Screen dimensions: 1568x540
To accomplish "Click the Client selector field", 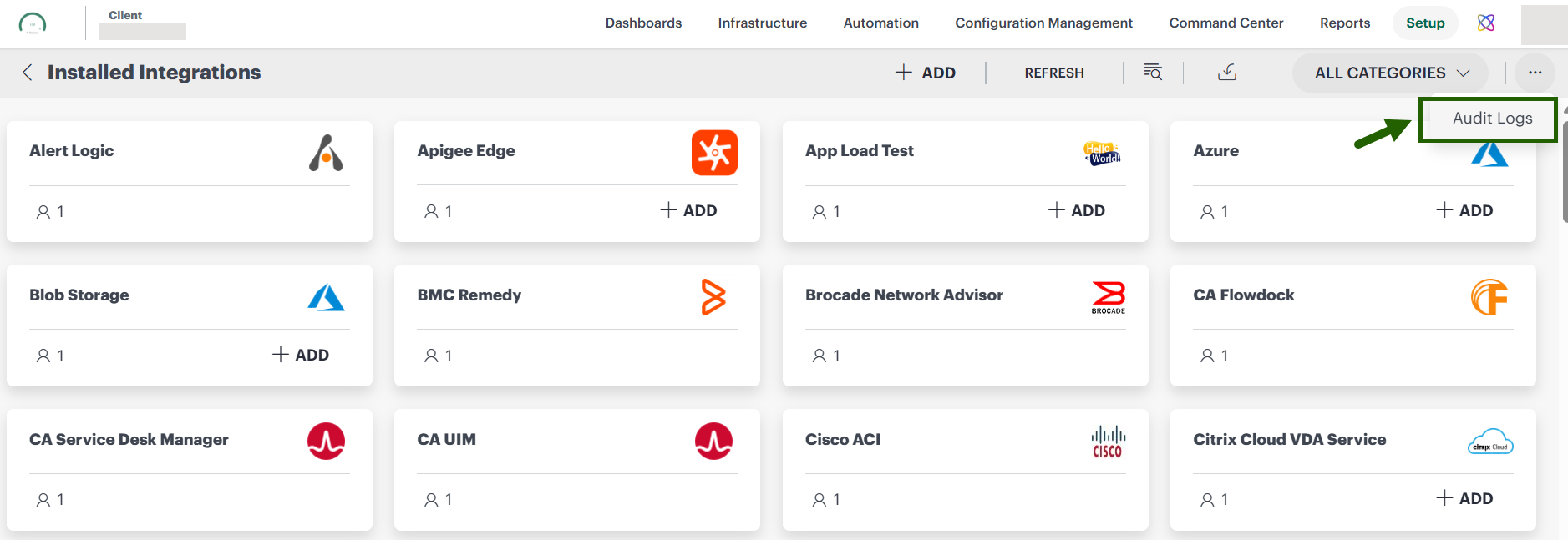I will coord(142,32).
